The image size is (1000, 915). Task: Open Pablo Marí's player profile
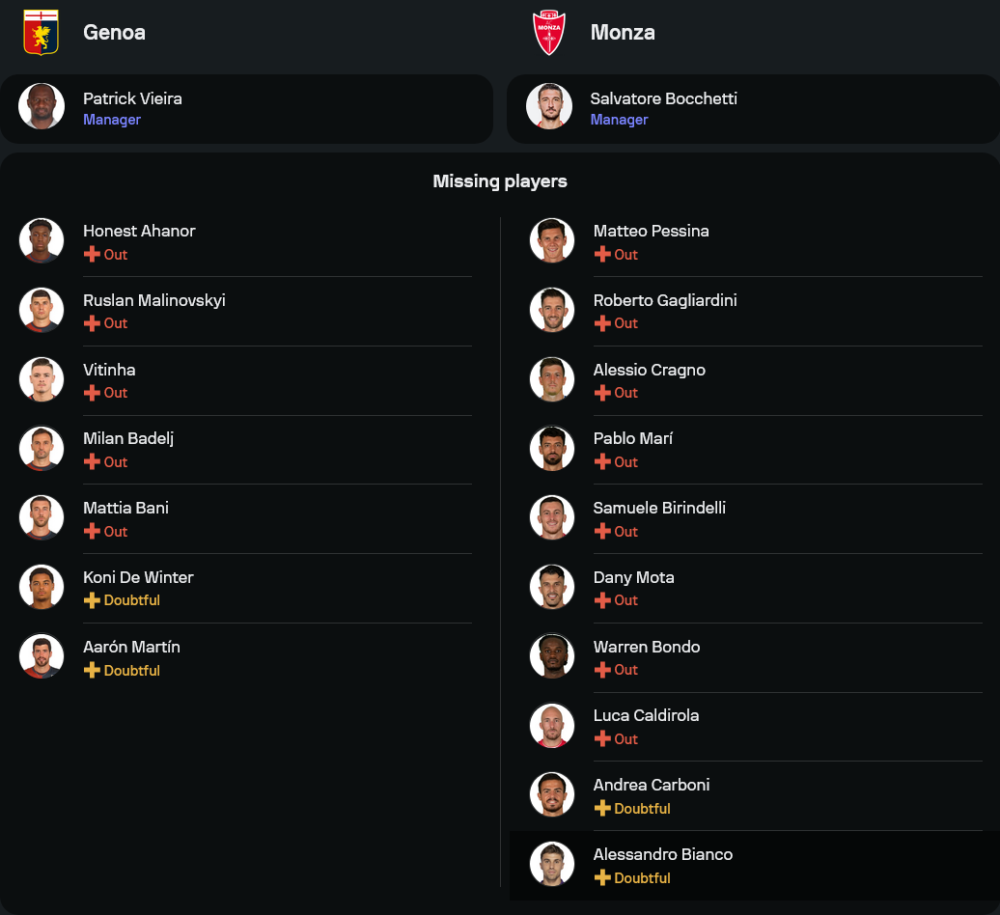click(632, 439)
